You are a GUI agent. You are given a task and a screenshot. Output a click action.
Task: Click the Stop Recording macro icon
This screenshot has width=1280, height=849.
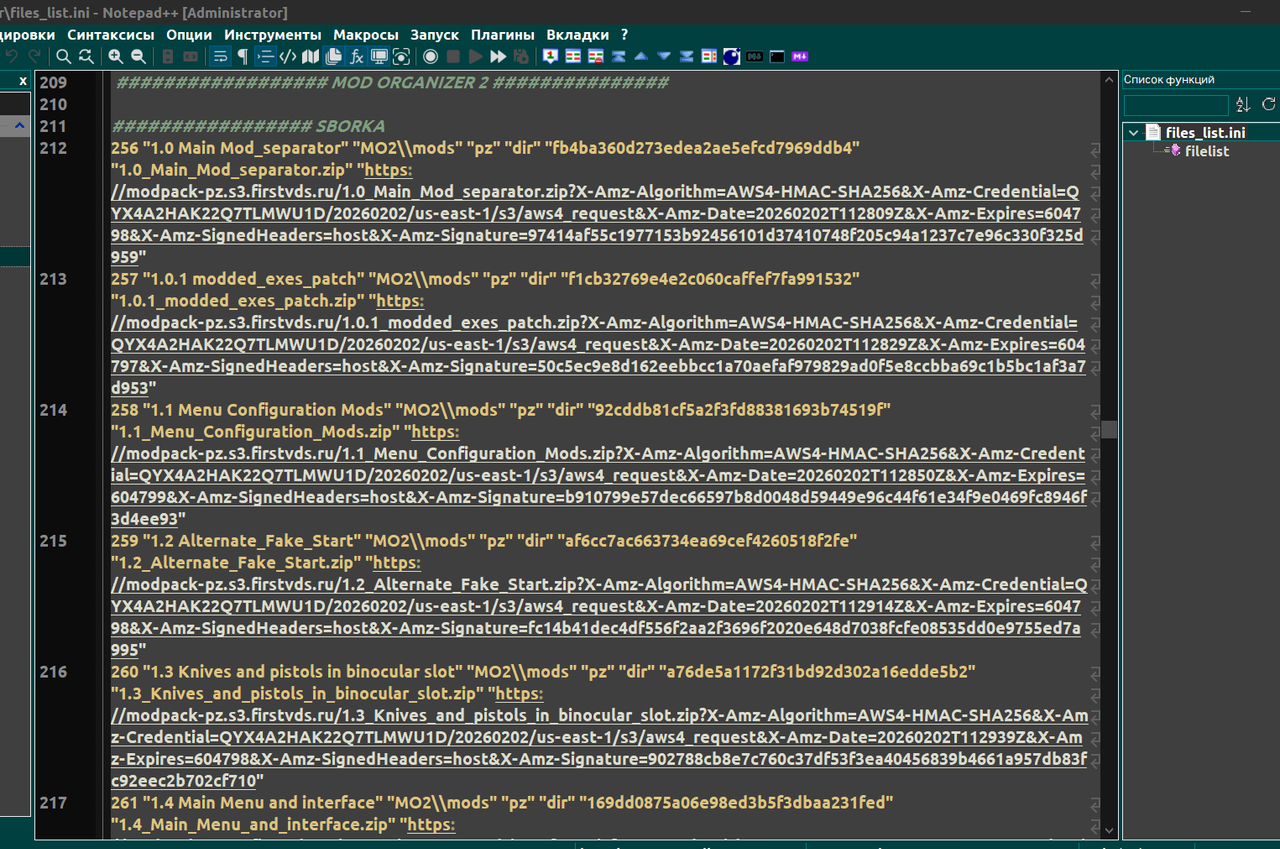(454, 57)
